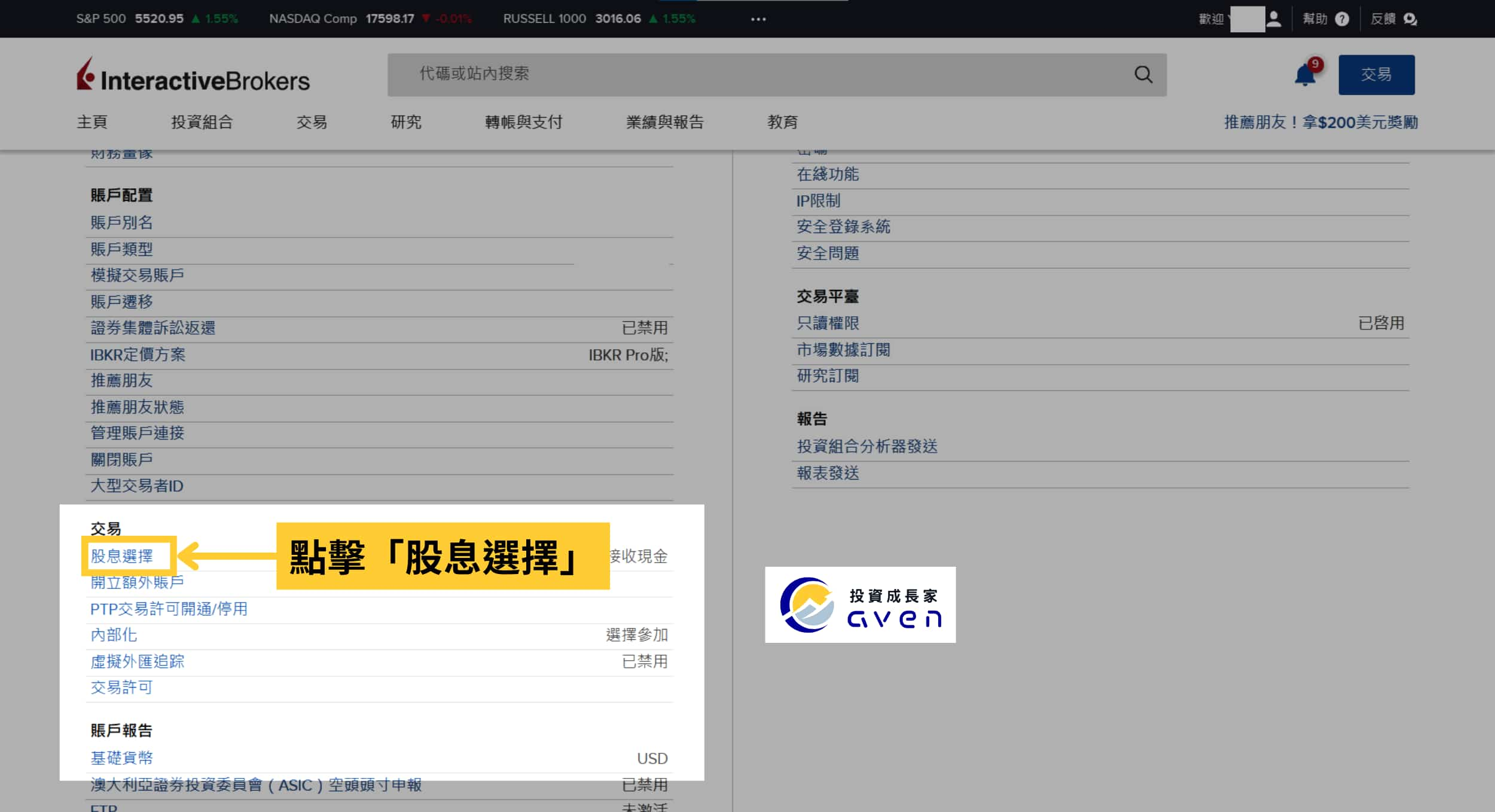Click the user profile icon
The image size is (1495, 812).
point(1274,19)
